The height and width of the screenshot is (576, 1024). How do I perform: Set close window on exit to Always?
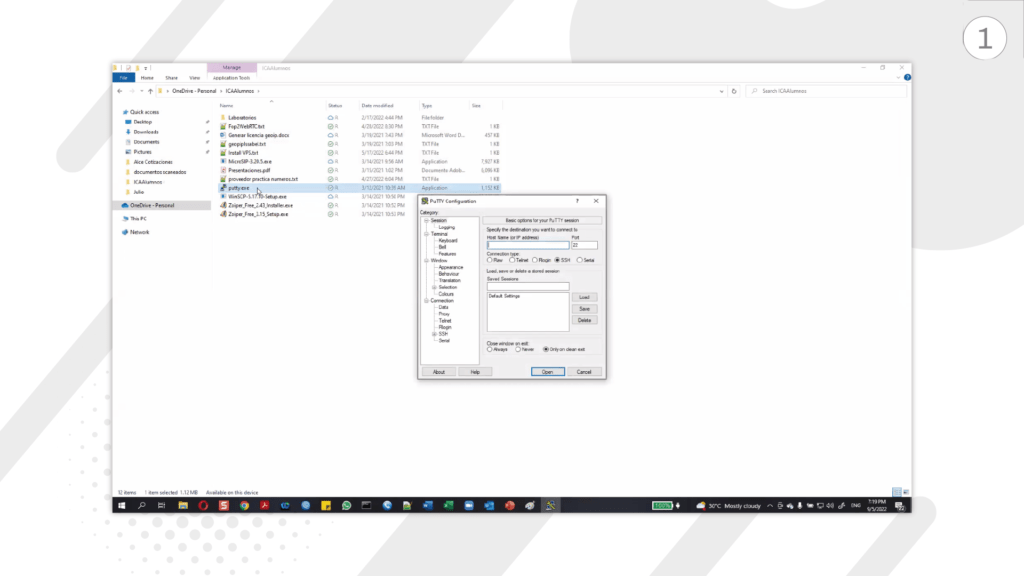(x=489, y=349)
